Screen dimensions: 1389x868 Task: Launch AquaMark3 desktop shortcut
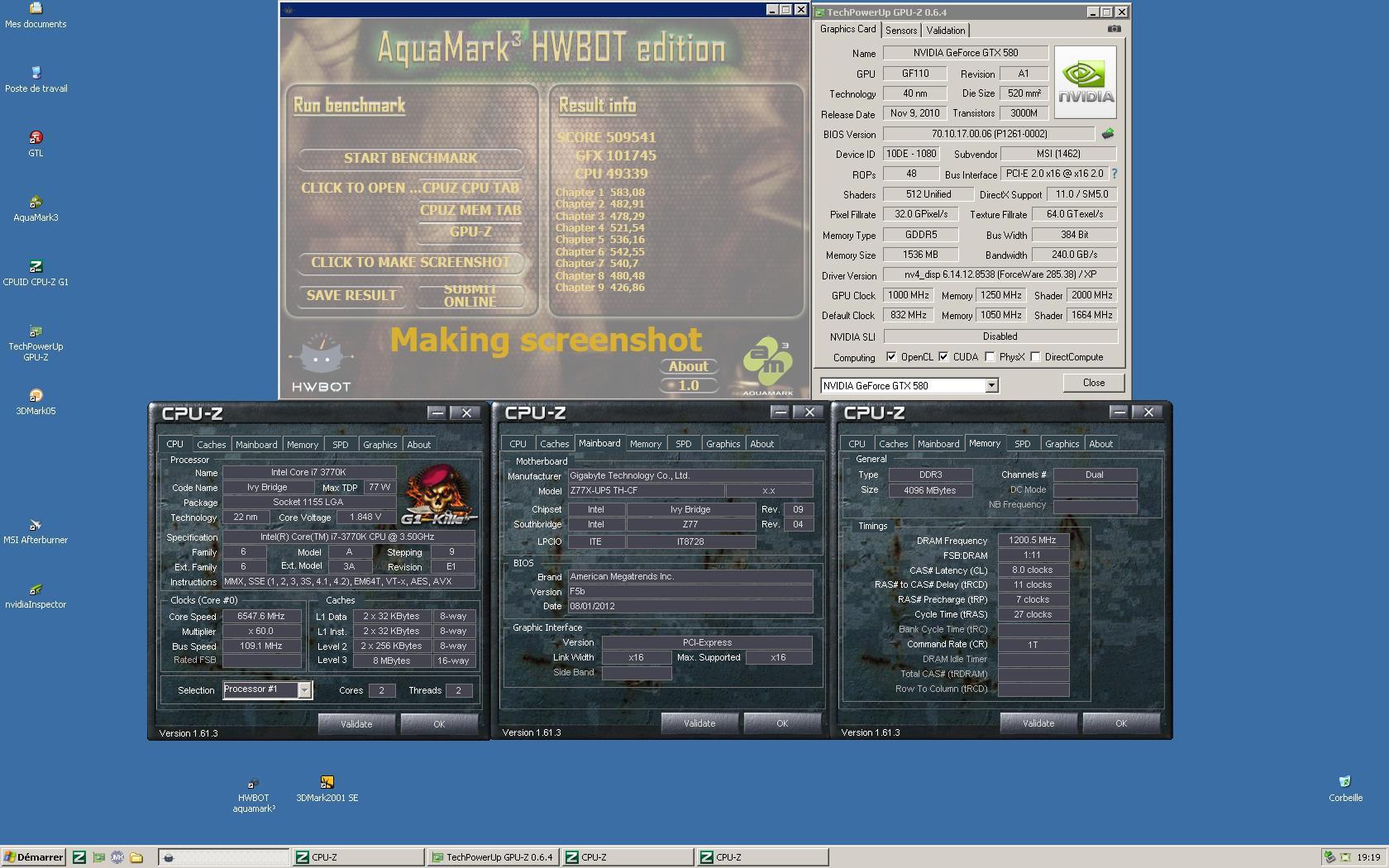click(36, 208)
